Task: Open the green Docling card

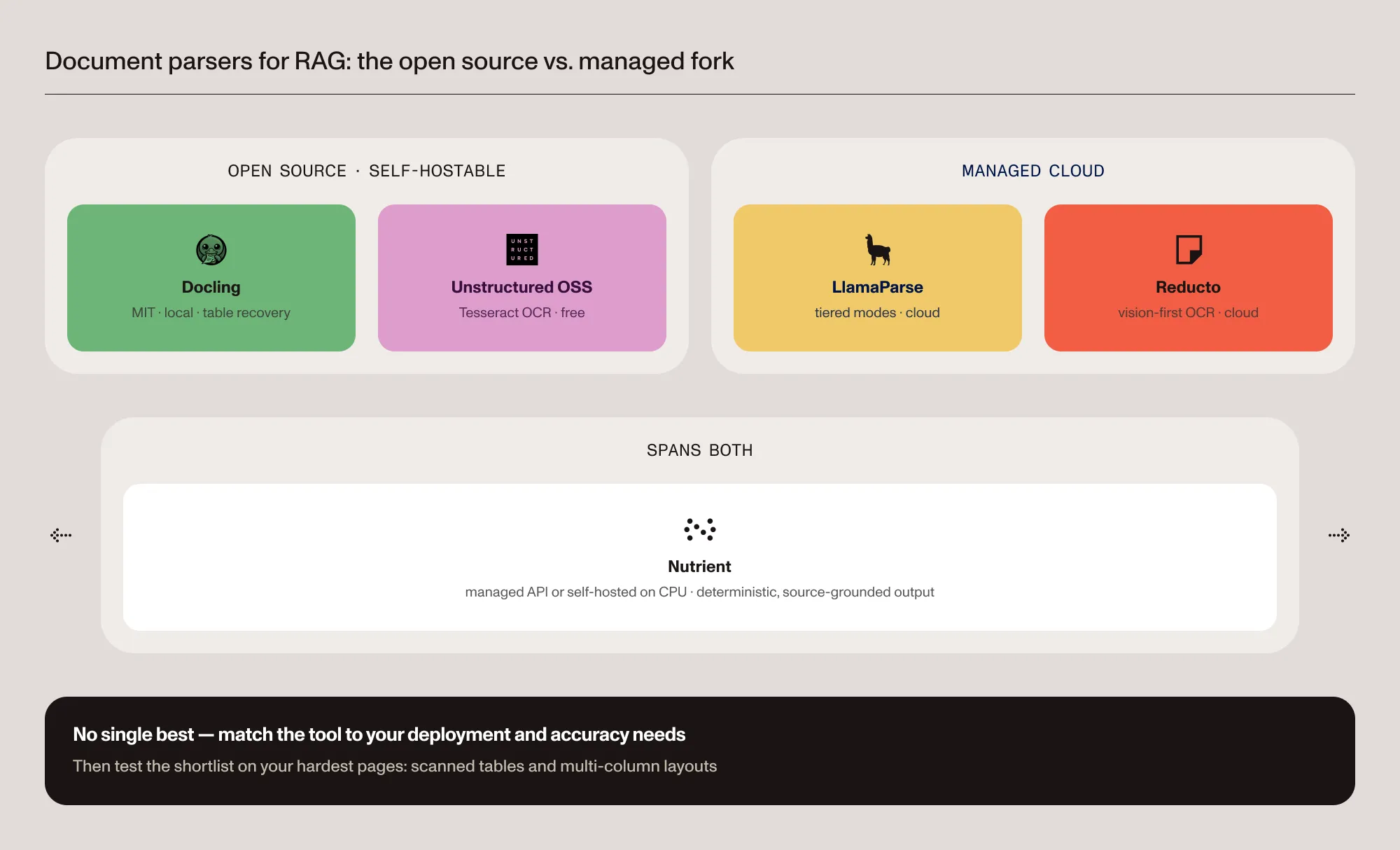Action: [211, 278]
